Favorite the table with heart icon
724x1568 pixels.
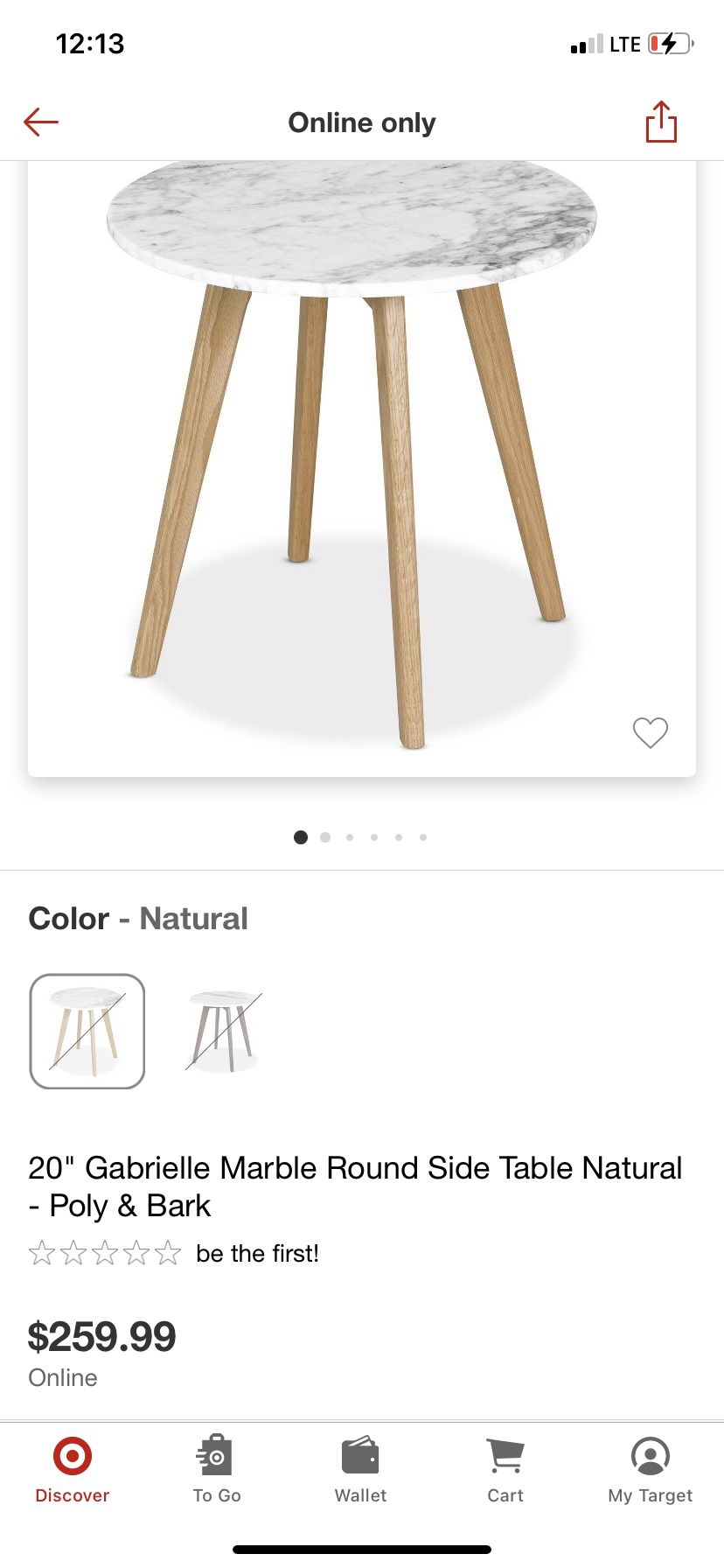click(650, 732)
